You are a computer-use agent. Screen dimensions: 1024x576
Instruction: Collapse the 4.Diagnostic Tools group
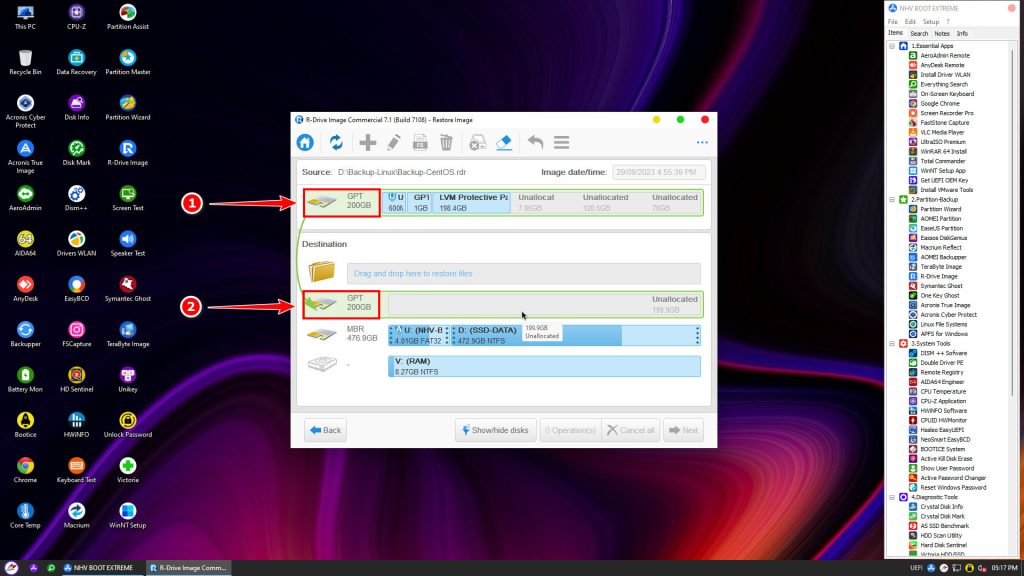892,497
